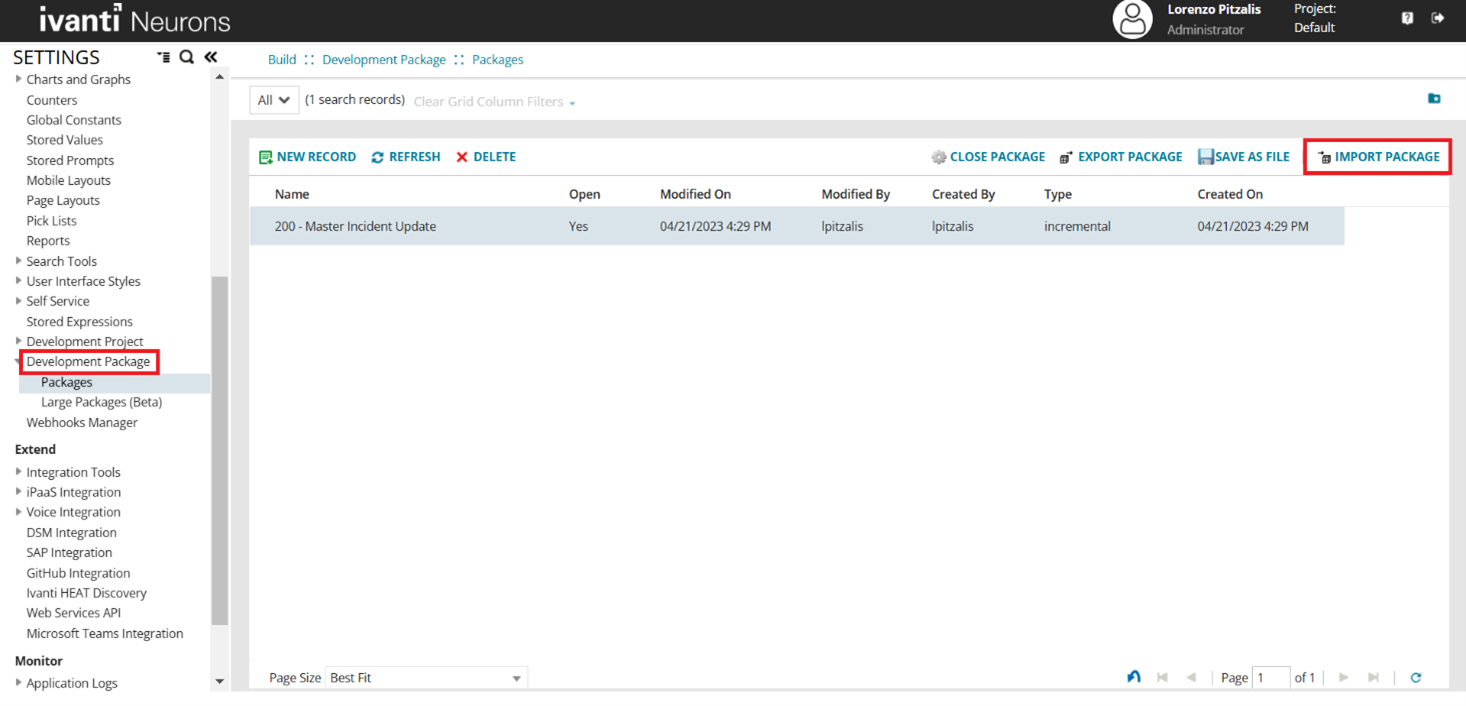
Task: Open the help icon in header
Action: (1407, 18)
